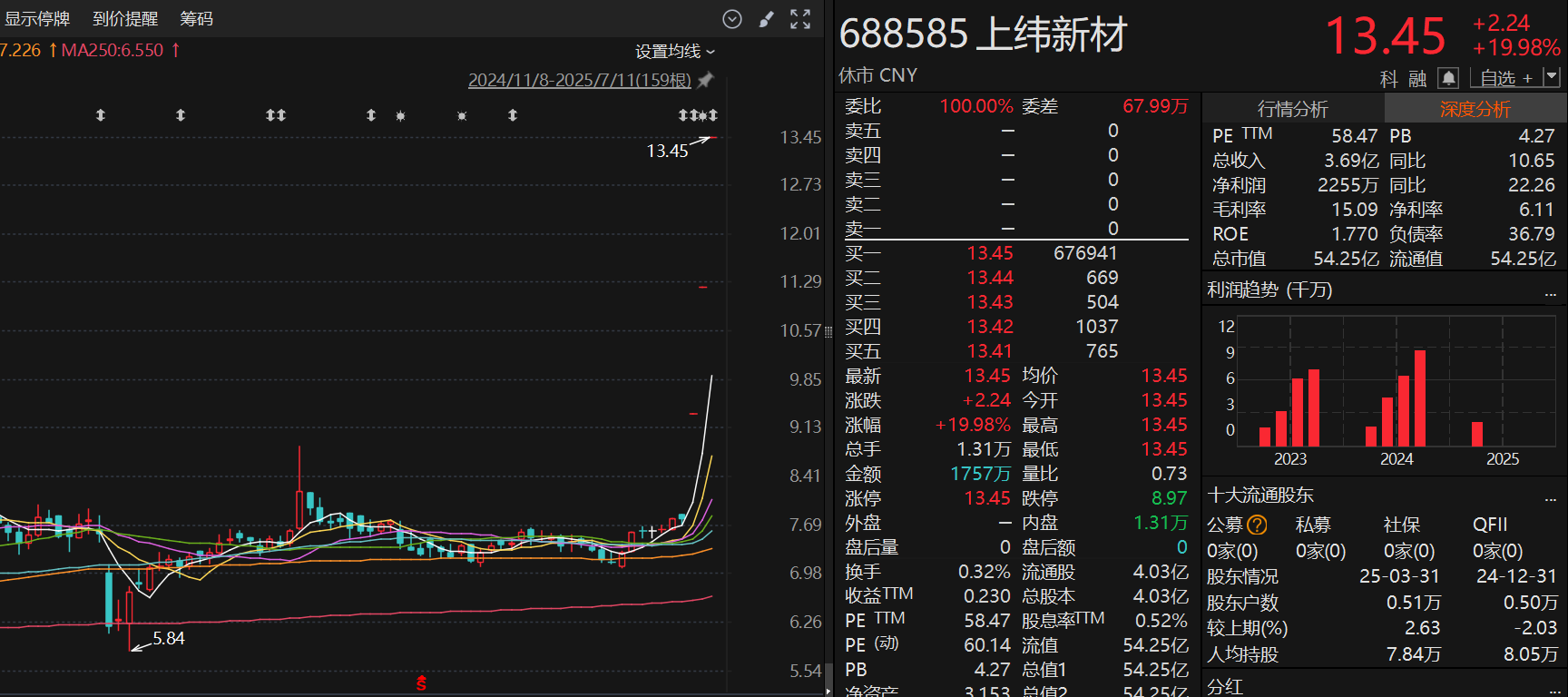Click the circled down-arrow icon above chart
Image resolution: width=1568 pixels, height=697 pixels.
(732, 19)
